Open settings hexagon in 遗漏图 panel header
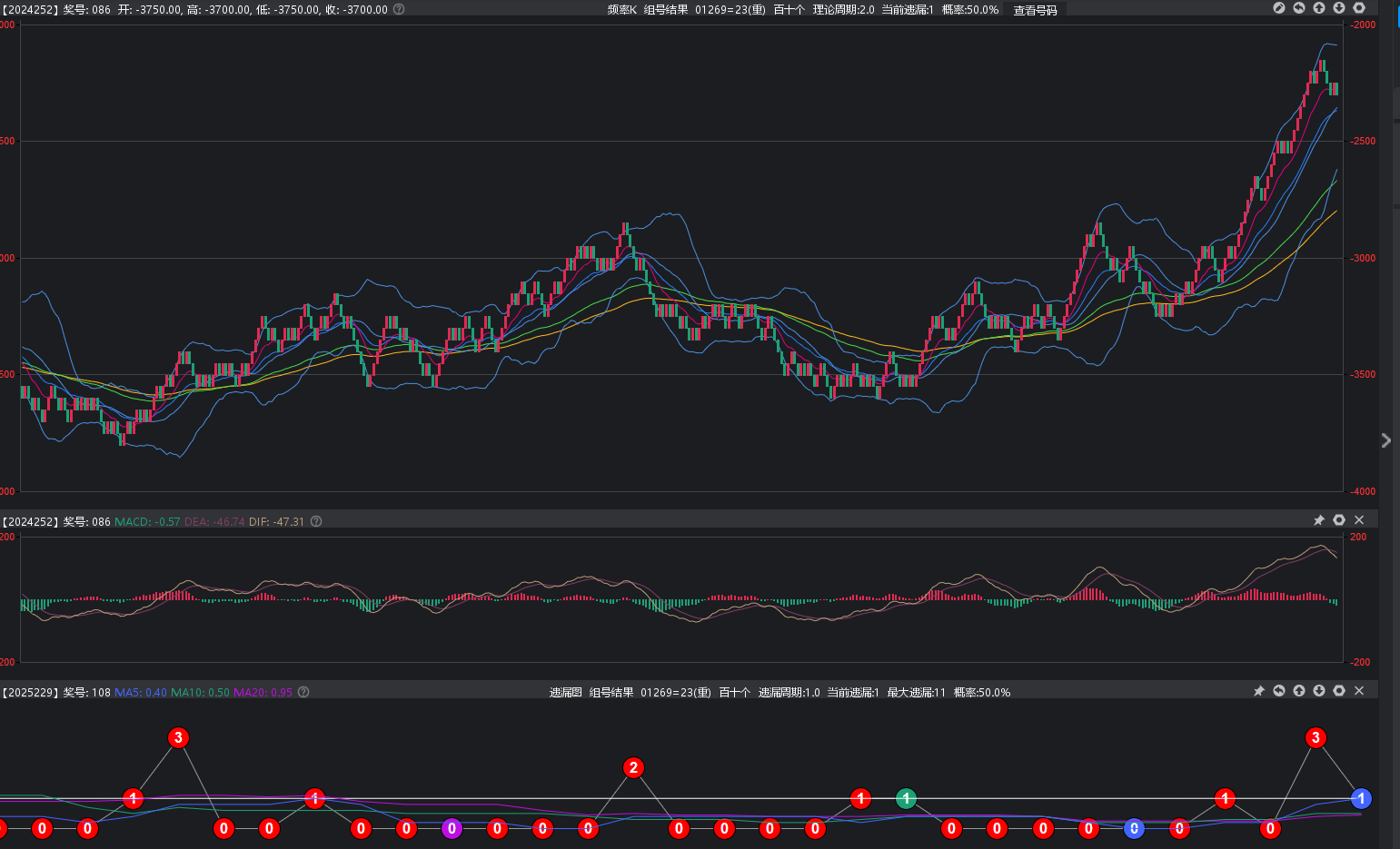This screenshot has height=849, width=1400. click(1339, 691)
